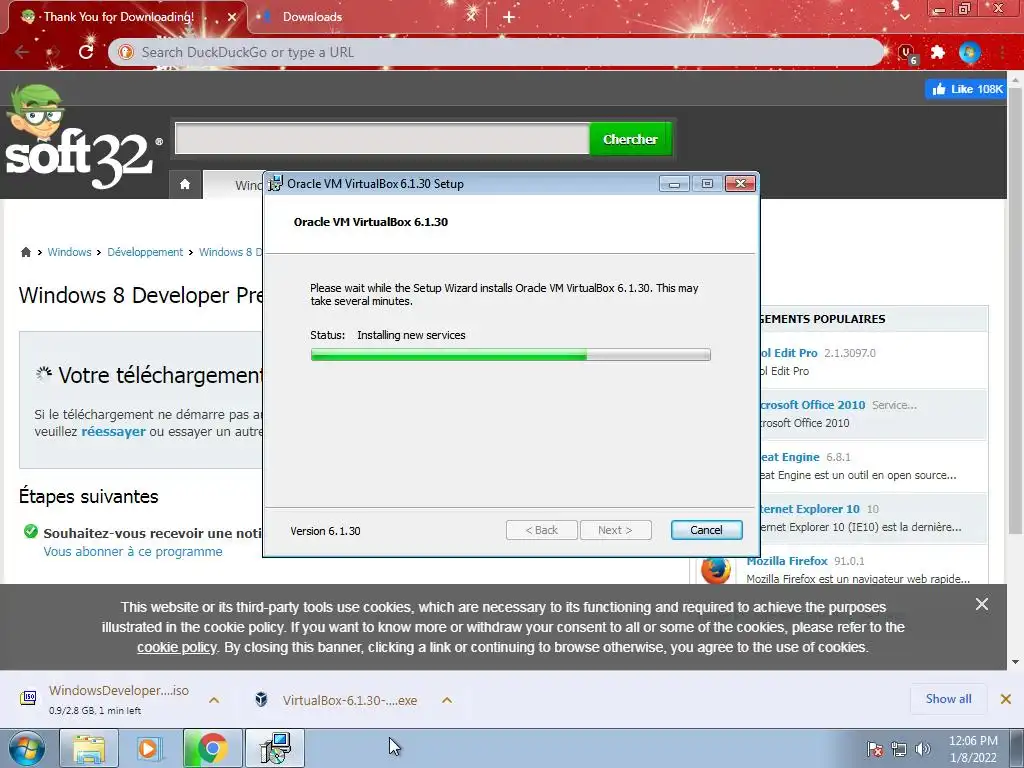Open the Windows breadcrumb link

click(69, 252)
